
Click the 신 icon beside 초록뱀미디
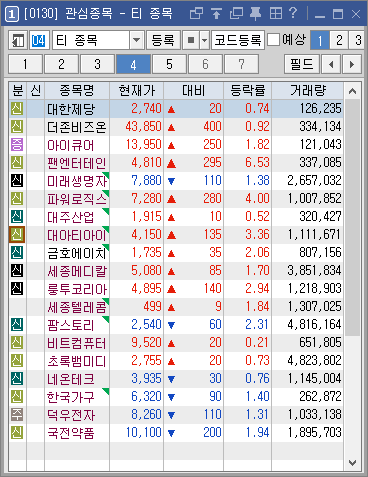17,361
